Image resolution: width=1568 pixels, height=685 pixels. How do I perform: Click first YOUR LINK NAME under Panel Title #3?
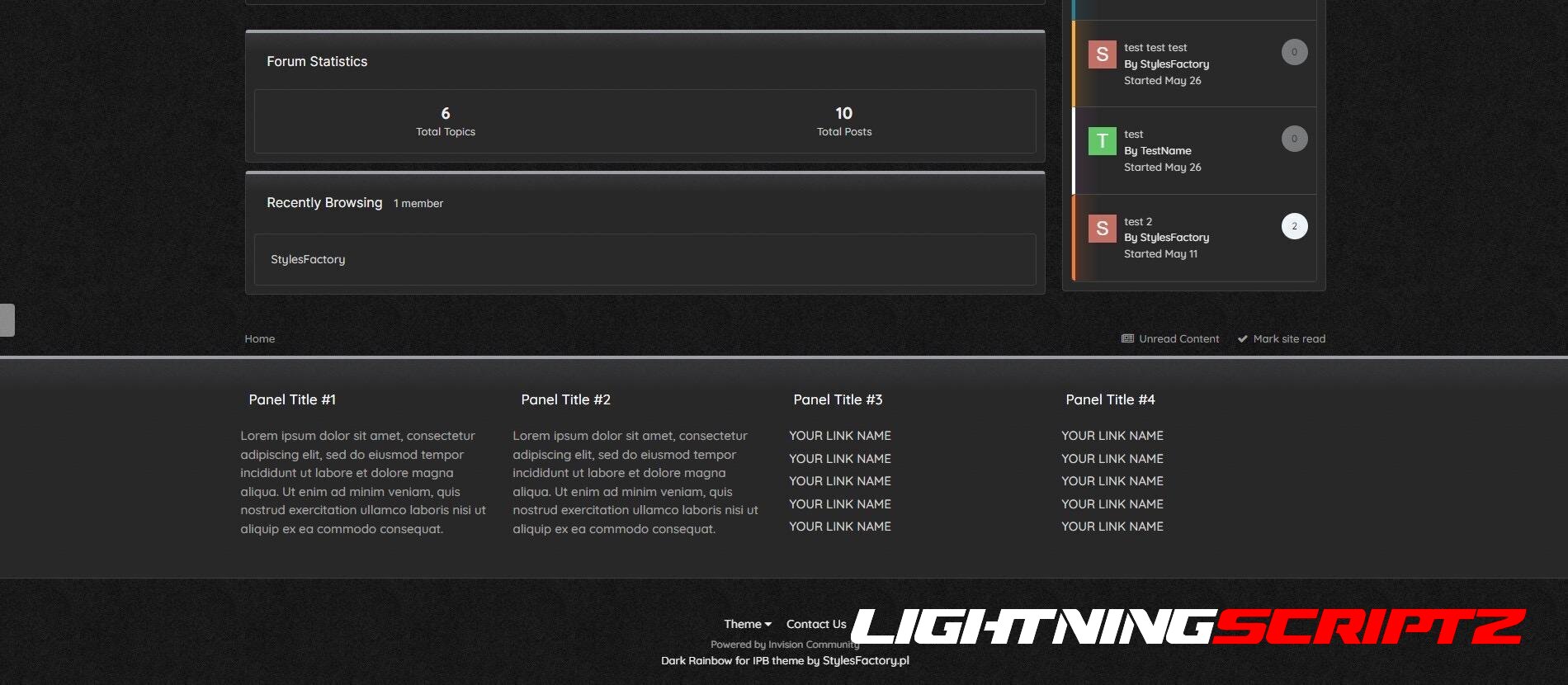[x=839, y=436]
